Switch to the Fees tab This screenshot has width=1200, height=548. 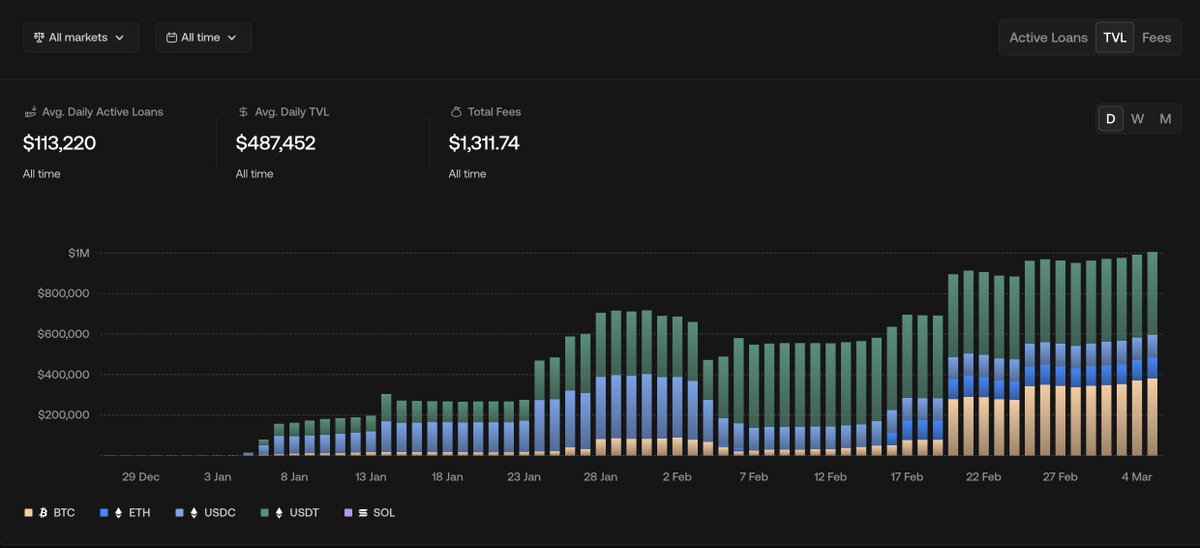tap(1156, 37)
